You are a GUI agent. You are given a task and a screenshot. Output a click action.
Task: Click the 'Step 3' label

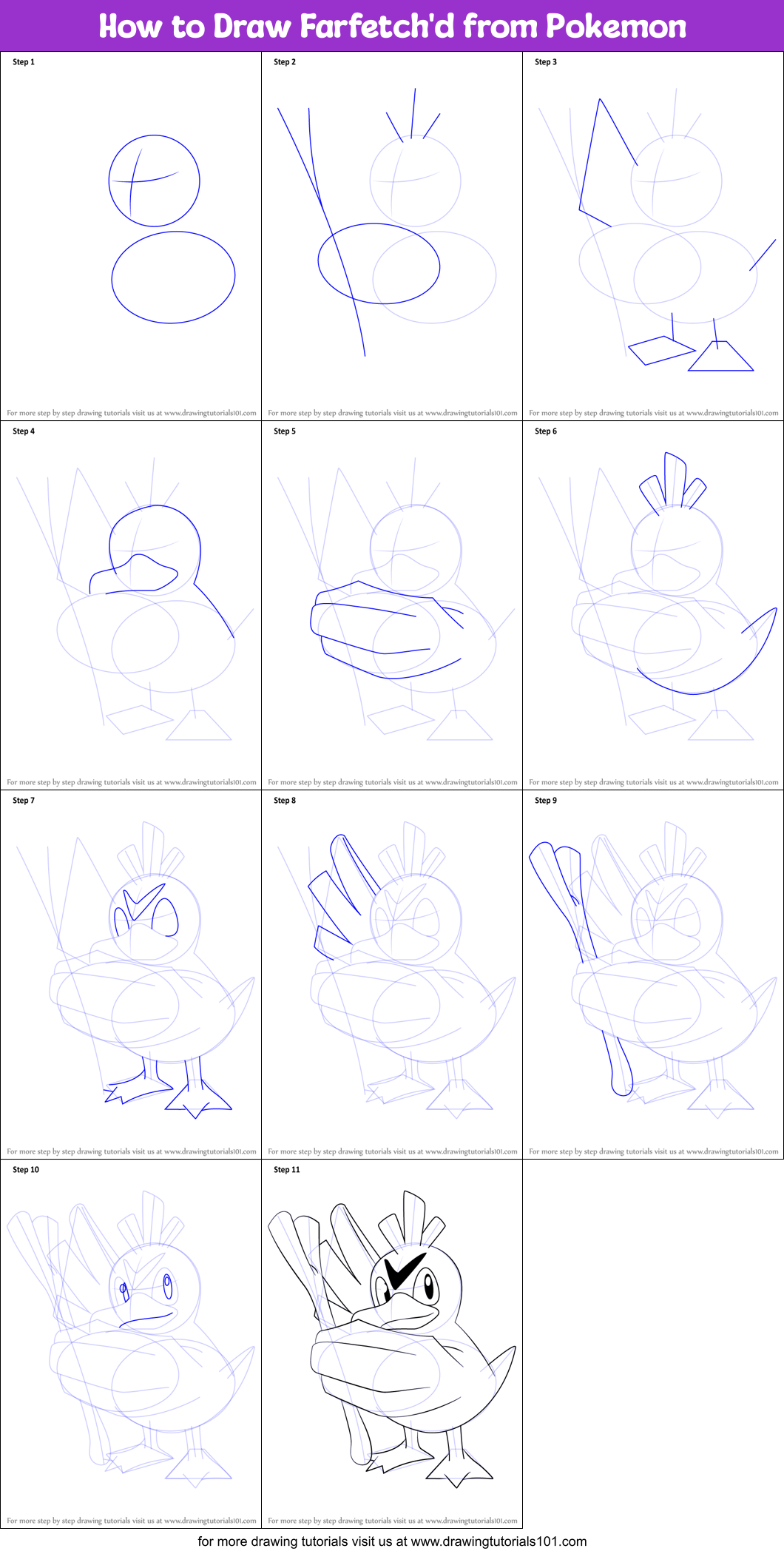(546, 62)
